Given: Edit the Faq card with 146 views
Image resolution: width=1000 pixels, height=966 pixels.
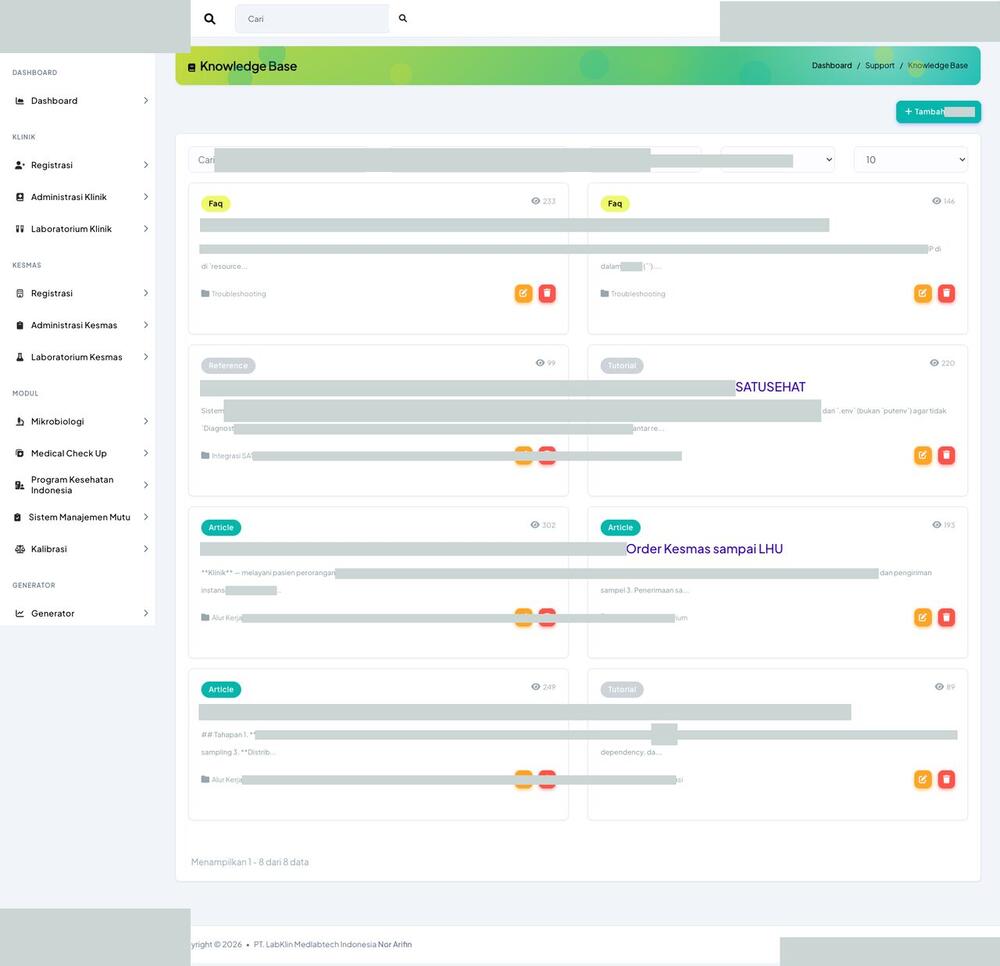Looking at the screenshot, I should [x=923, y=293].
